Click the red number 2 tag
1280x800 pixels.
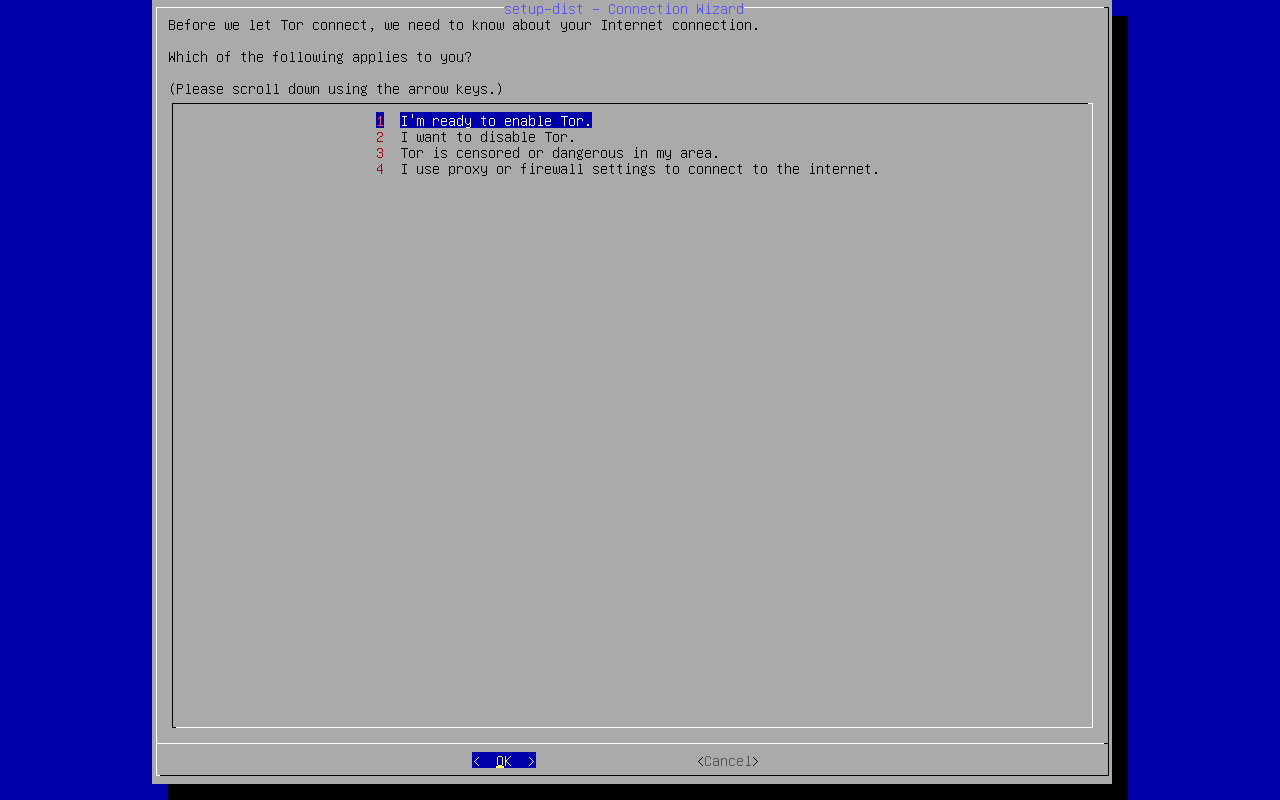[x=380, y=137]
